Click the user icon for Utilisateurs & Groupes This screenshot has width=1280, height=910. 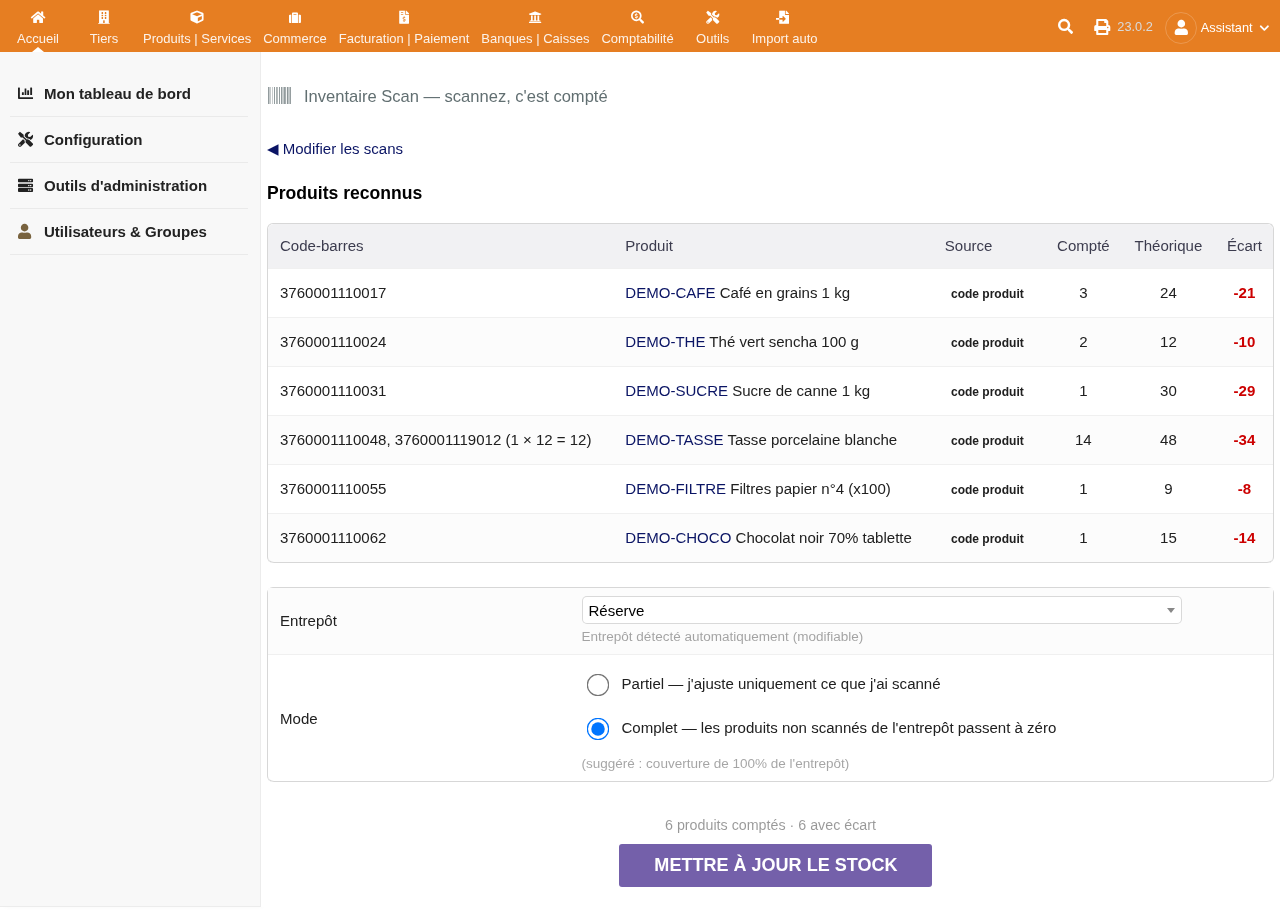[x=25, y=231]
